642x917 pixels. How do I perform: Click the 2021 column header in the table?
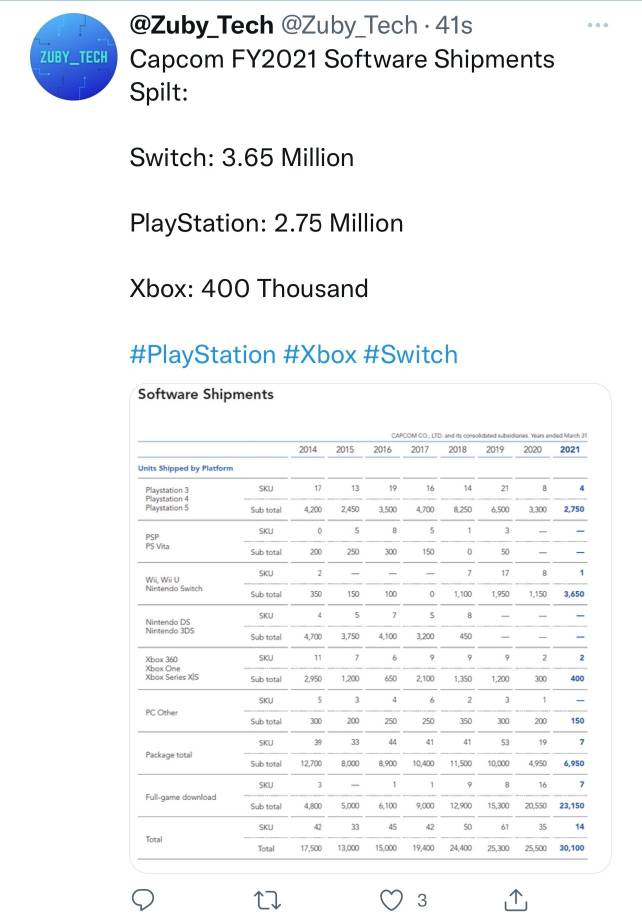pos(571,450)
